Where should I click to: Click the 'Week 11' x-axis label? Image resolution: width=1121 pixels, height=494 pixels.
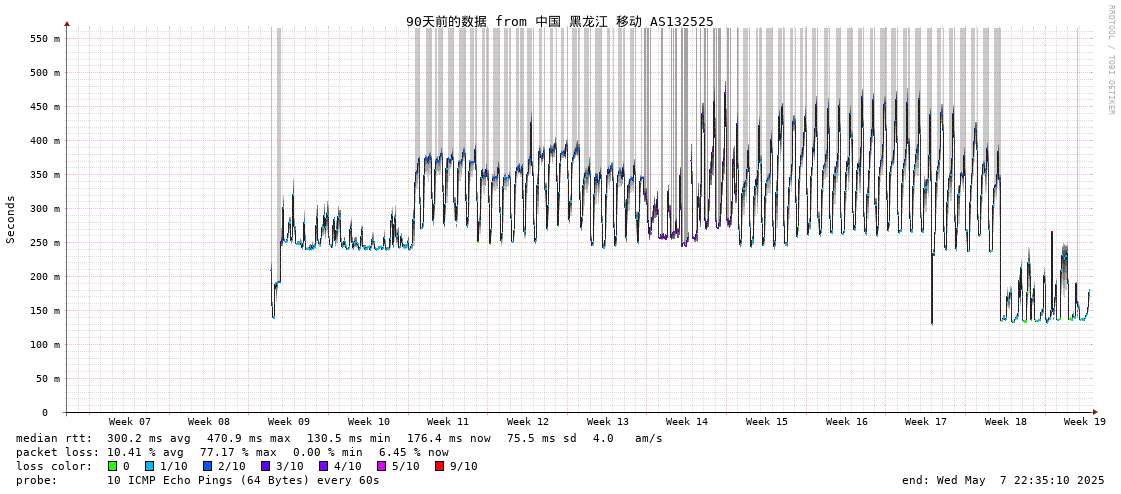click(x=448, y=422)
